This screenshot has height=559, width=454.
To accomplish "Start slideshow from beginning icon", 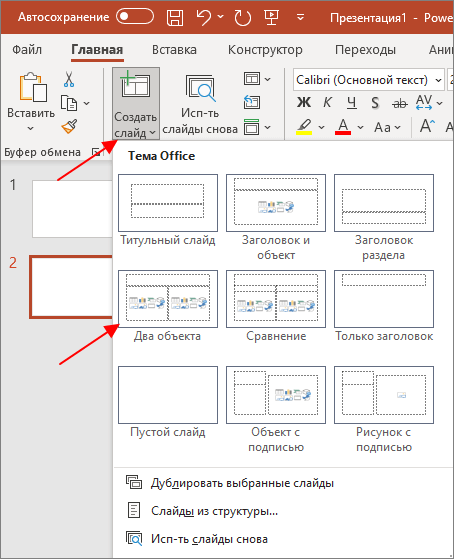I will click(271, 17).
